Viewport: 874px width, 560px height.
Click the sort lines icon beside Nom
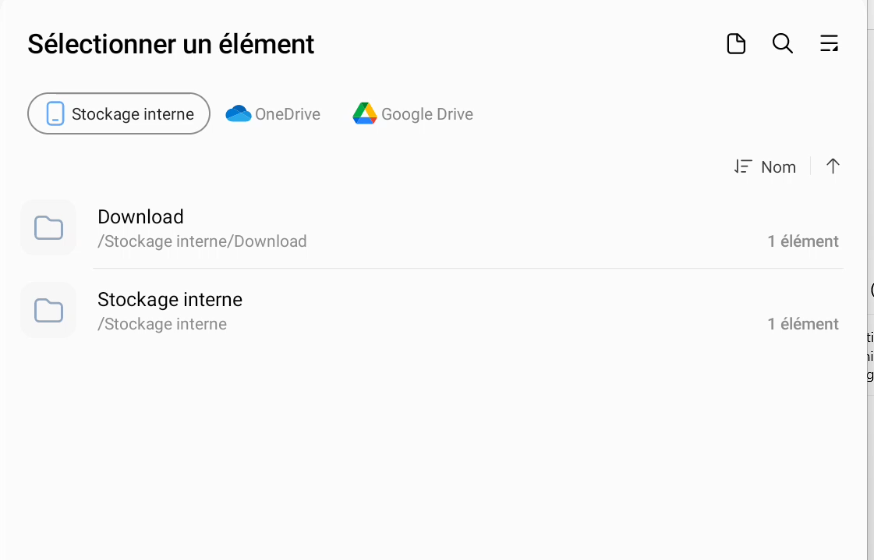pyautogui.click(x=742, y=167)
